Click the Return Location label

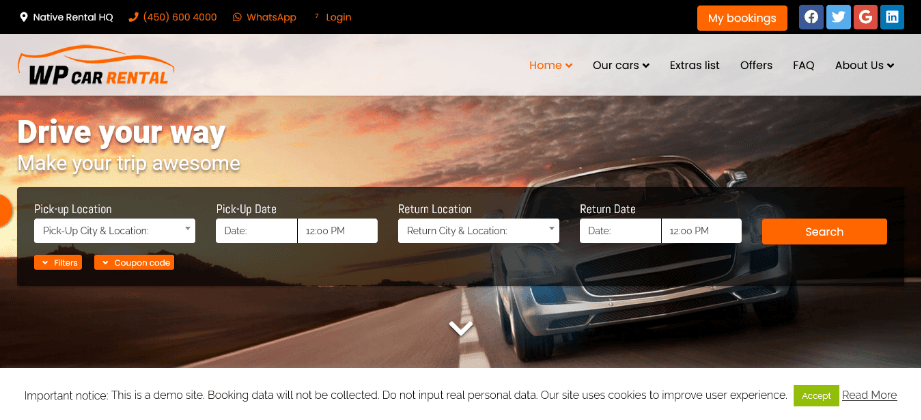click(x=435, y=209)
